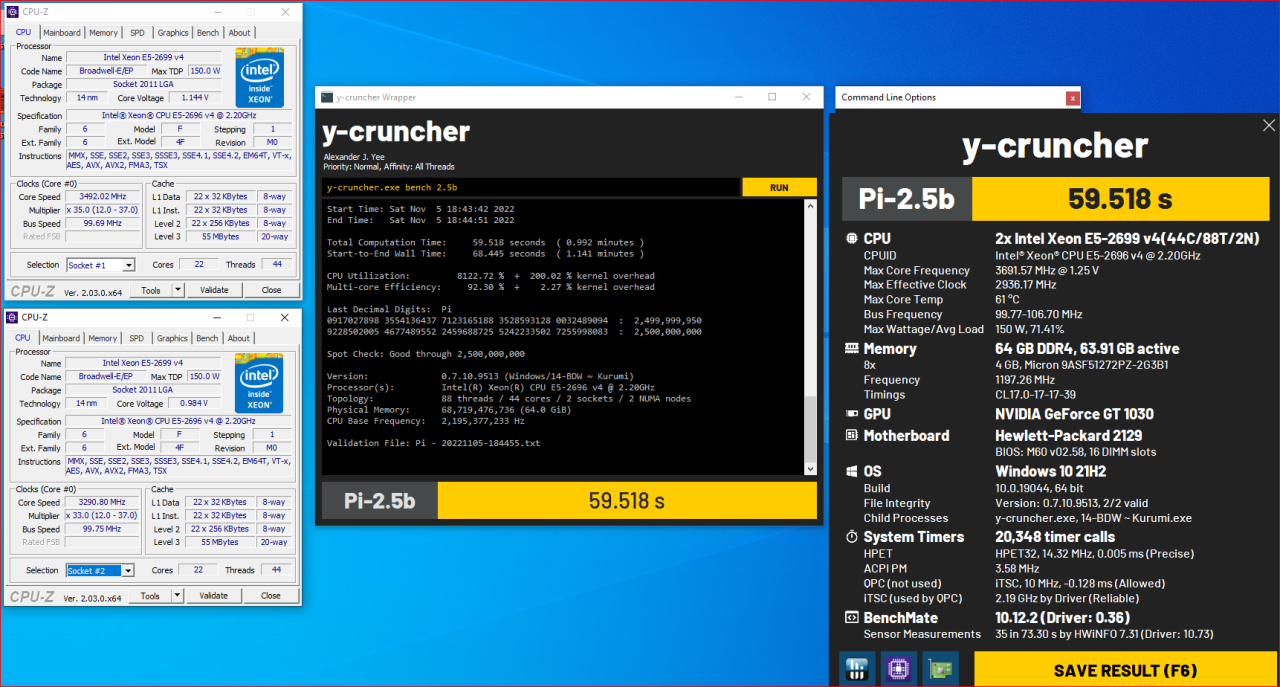
Task: Click the green graphics card icon in BenchMate
Action: point(940,669)
